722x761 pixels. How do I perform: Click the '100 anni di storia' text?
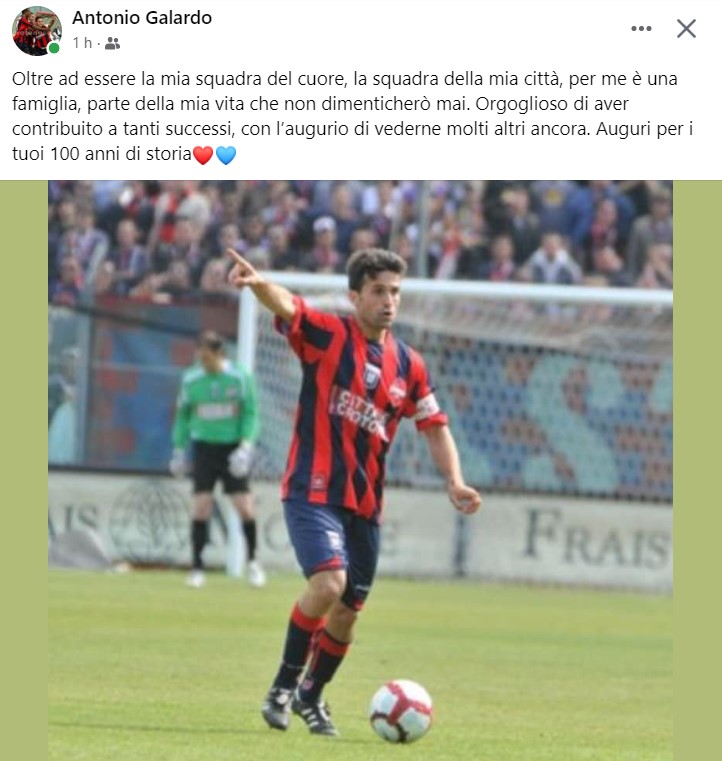tap(121, 154)
